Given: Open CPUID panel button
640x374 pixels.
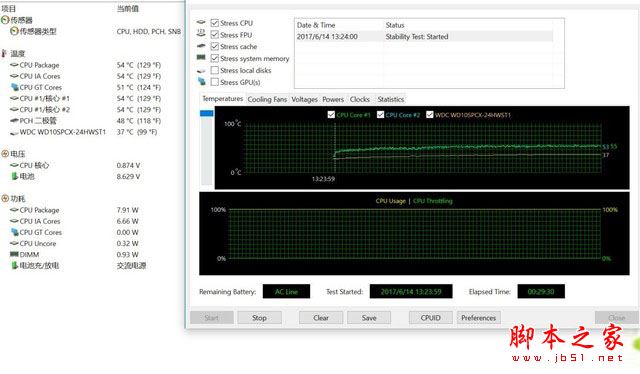Looking at the screenshot, I should (x=431, y=318).
